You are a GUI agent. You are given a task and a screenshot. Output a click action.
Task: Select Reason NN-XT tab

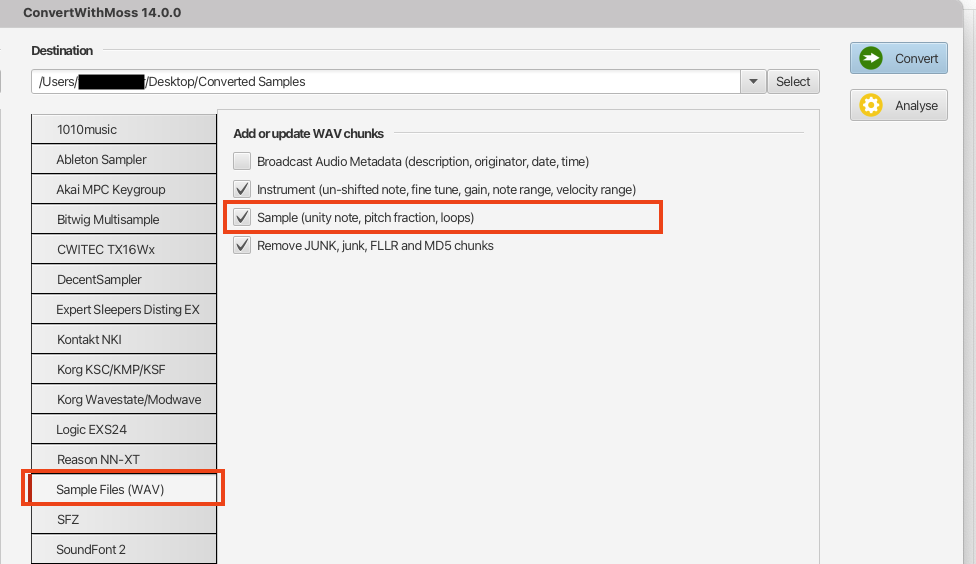click(x=124, y=459)
